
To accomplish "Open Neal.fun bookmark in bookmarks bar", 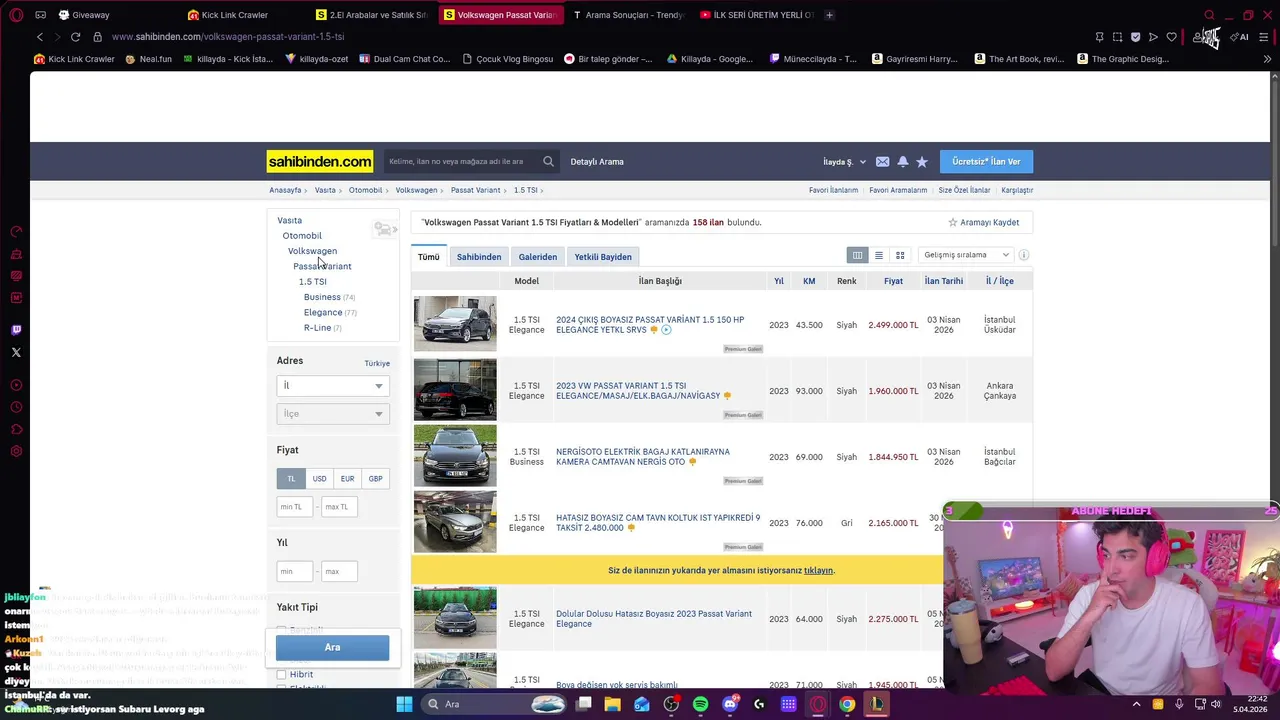I will 149,59.
